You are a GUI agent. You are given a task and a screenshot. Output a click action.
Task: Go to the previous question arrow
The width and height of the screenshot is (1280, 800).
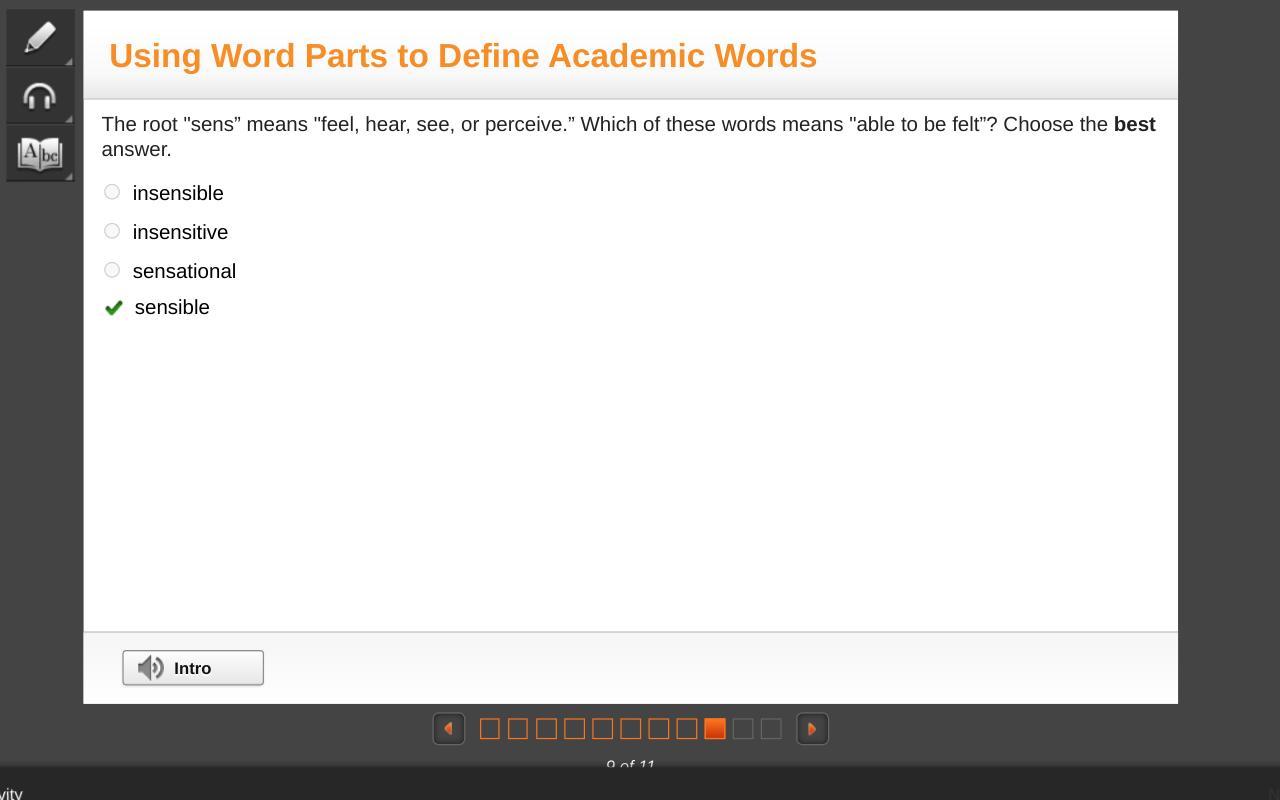pyautogui.click(x=448, y=729)
